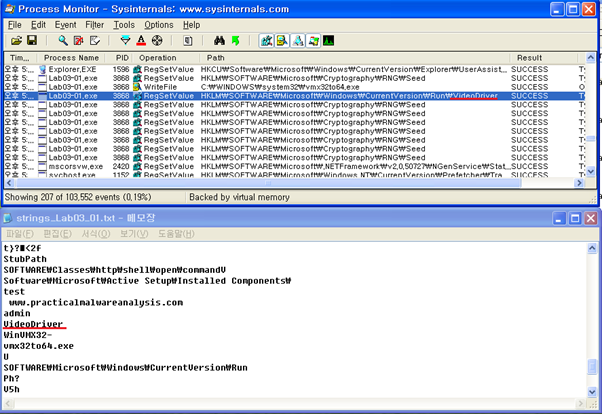
Task: Open the Event menu
Action: pyautogui.click(x=65, y=25)
